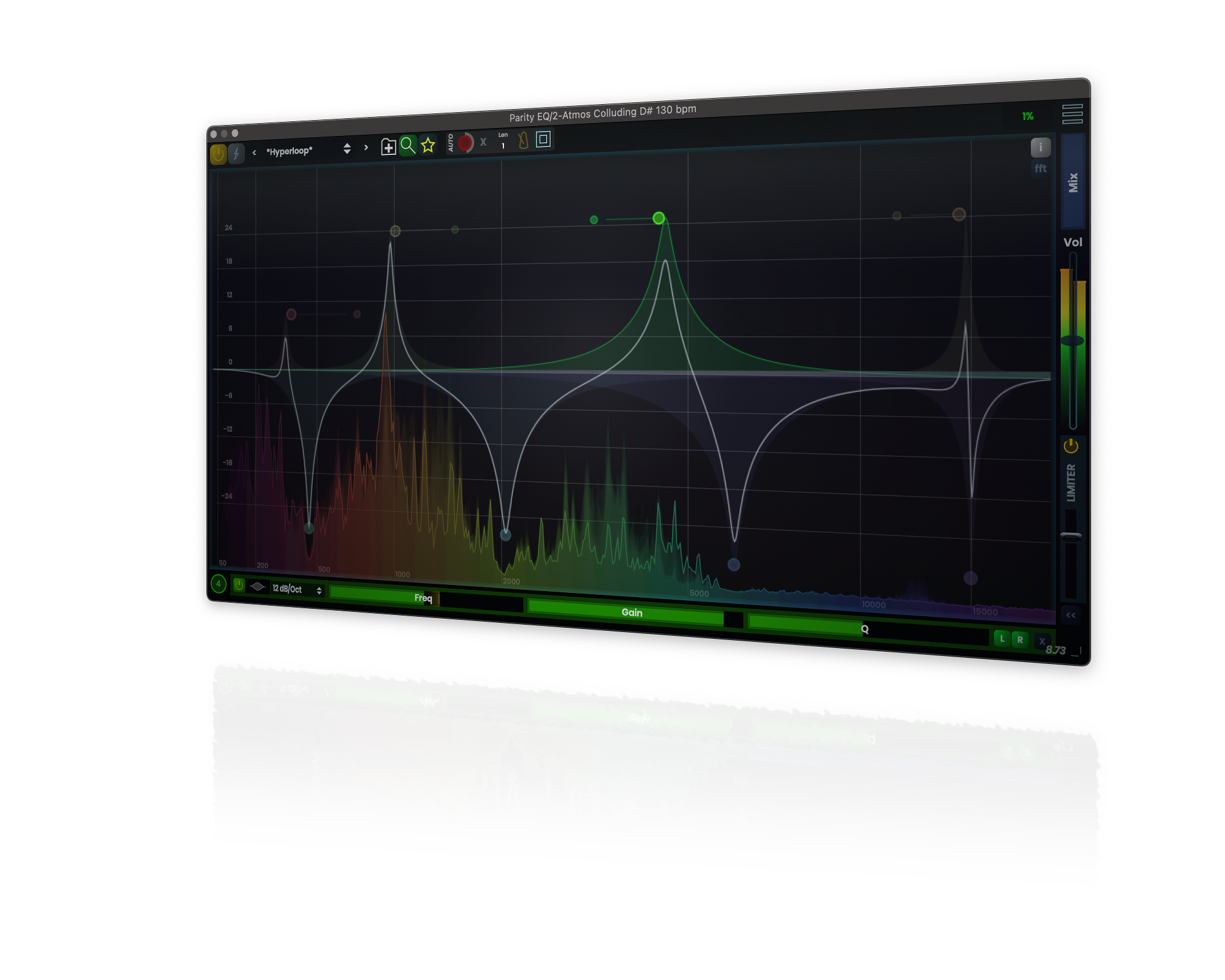Click the Freq slider bar
Image resolution: width=1225 pixels, height=980 pixels.
pos(426,597)
